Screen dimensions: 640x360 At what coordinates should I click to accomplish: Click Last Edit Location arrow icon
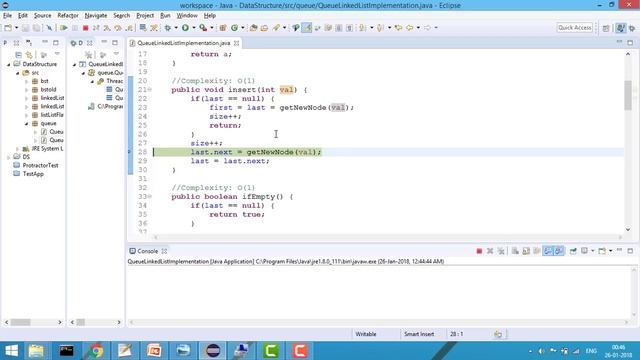tap(398, 28)
